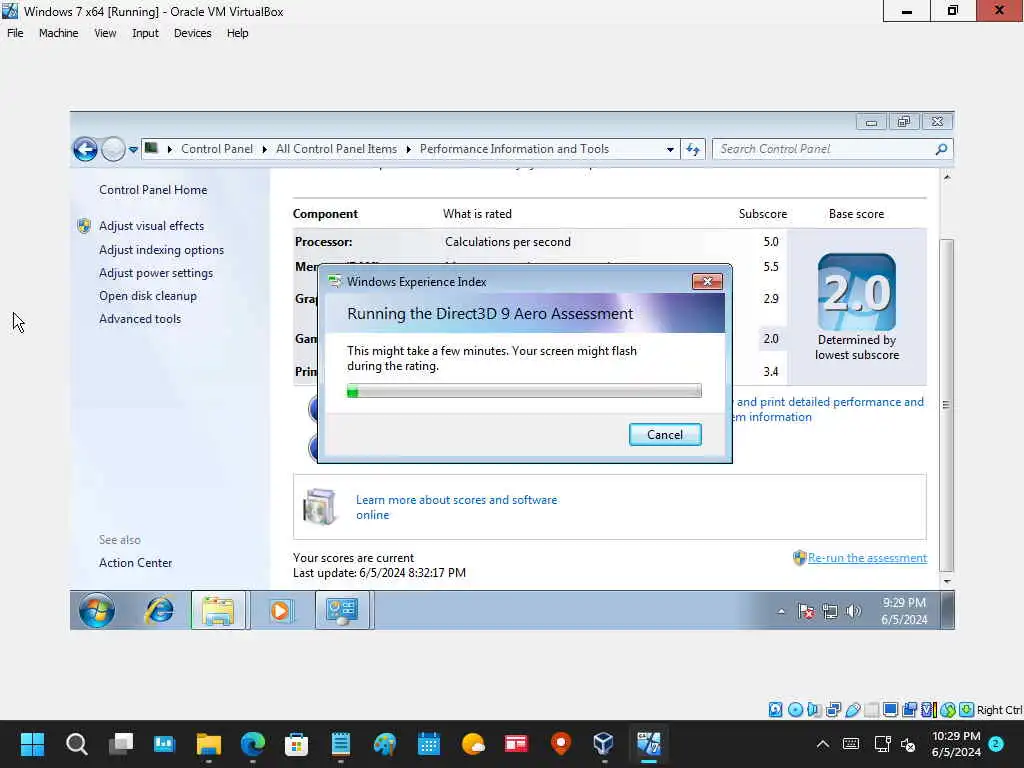Open the VirtualBox Machine menu
Viewport: 1024px width, 768px height.
tap(58, 33)
